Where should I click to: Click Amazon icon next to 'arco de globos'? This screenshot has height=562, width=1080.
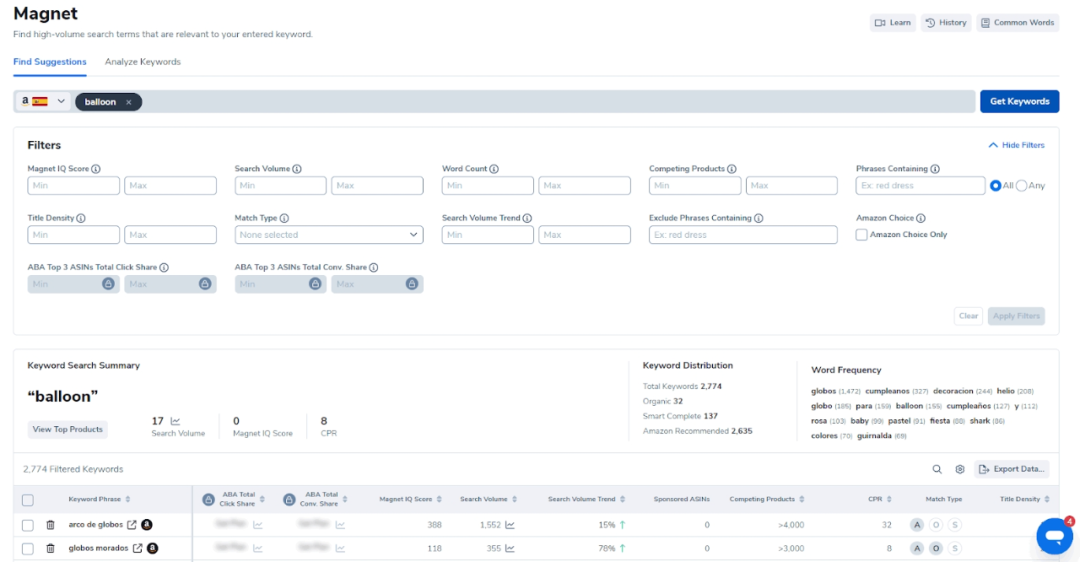pyautogui.click(x=146, y=524)
